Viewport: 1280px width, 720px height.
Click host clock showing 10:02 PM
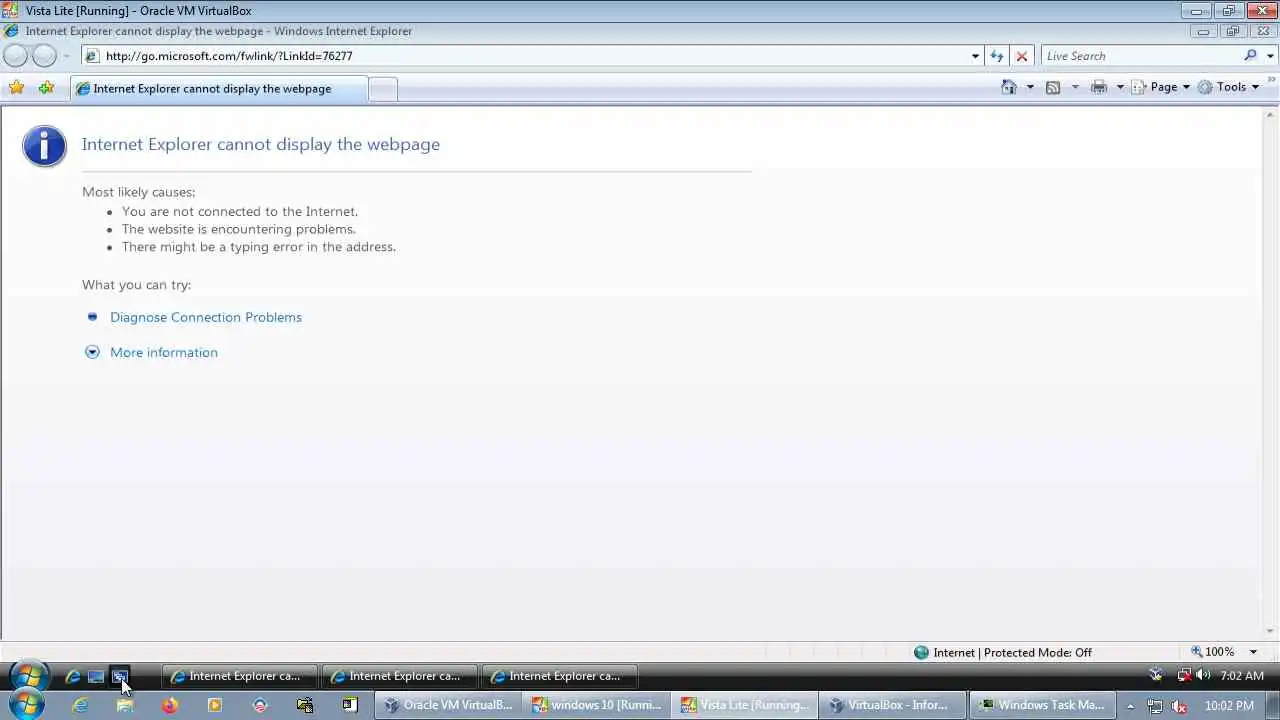pyautogui.click(x=1229, y=705)
